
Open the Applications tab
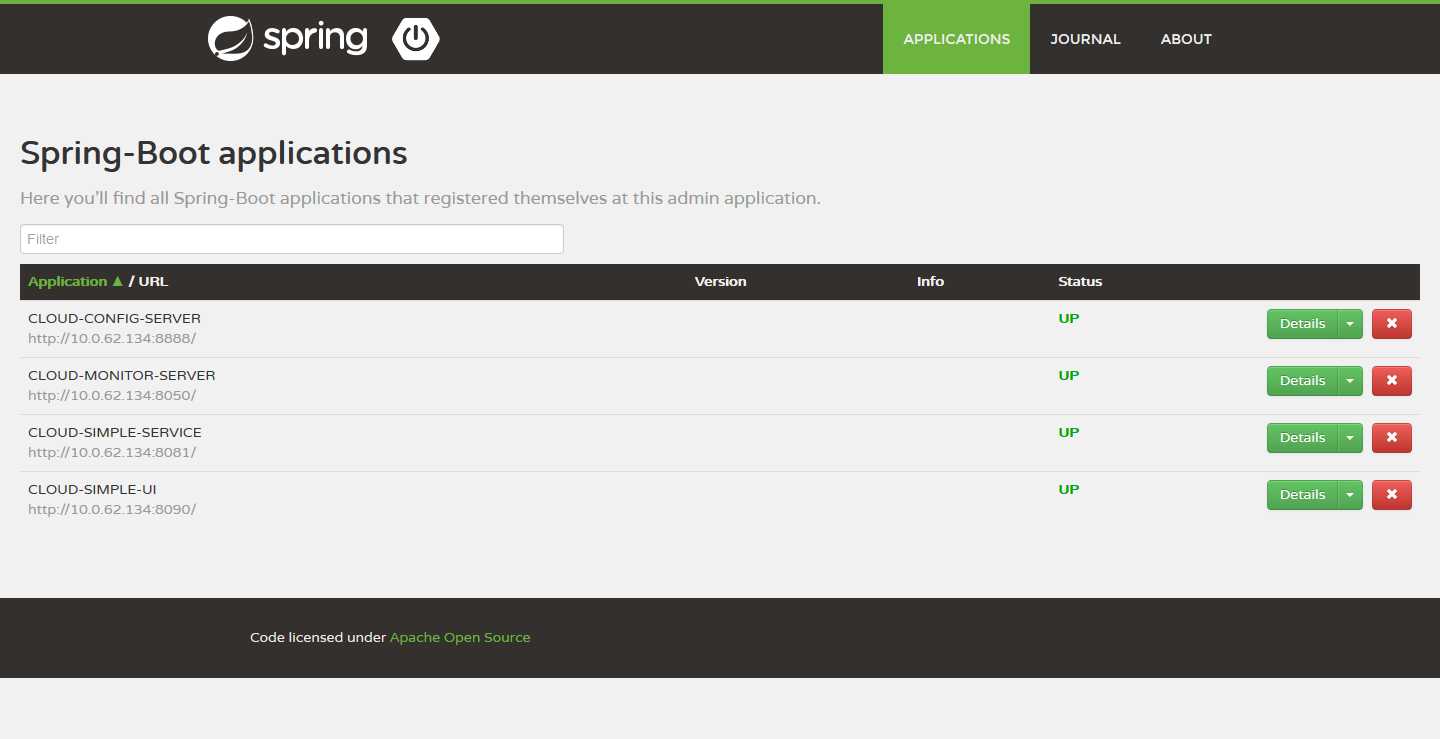pos(956,39)
